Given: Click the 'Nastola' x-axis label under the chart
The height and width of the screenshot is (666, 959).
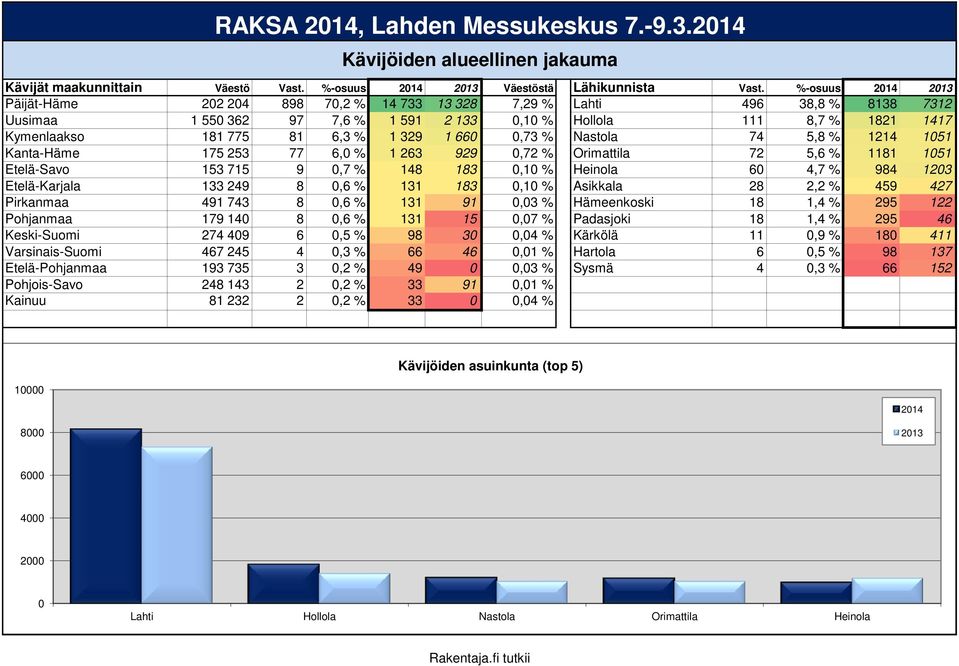Looking at the screenshot, I should (x=497, y=616).
